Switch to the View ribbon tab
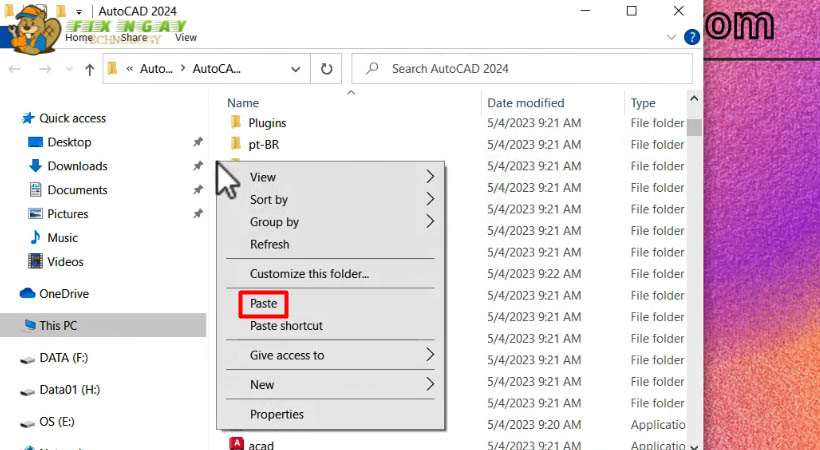The width and height of the screenshot is (820, 450). (x=186, y=37)
